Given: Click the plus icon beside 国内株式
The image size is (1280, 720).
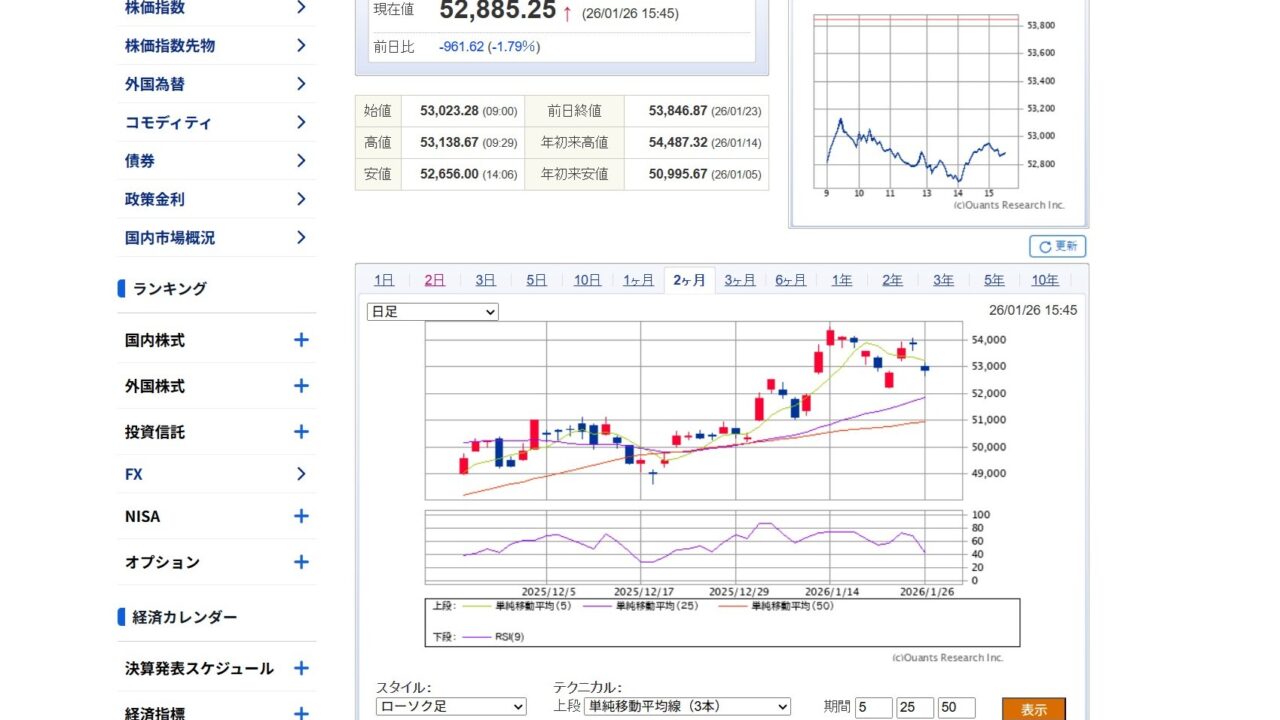Looking at the screenshot, I should click(x=300, y=340).
